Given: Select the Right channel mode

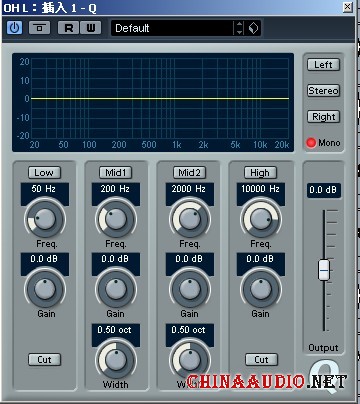Looking at the screenshot, I should point(323,117).
